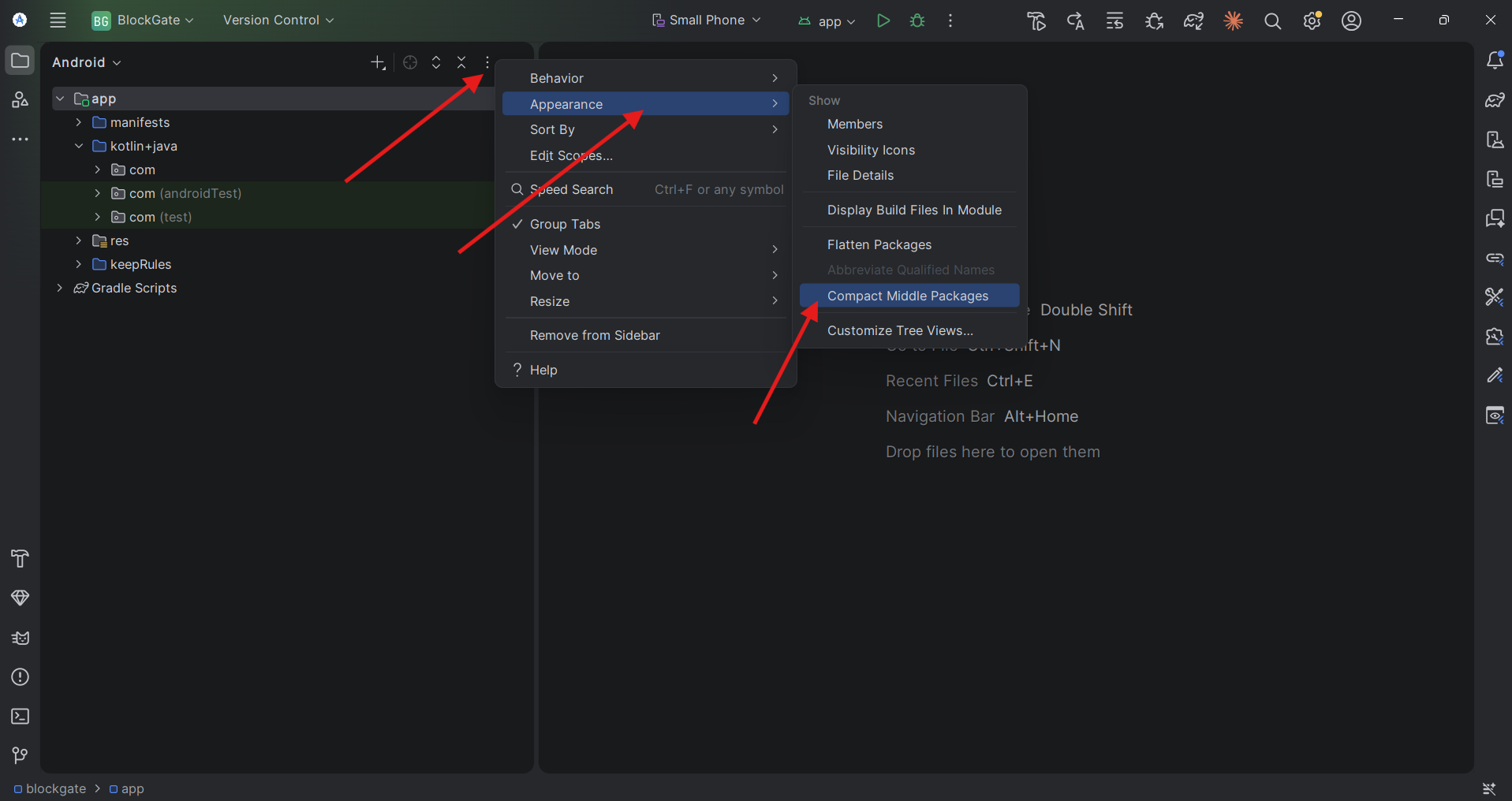Collapse all tree nodes icon
Image resolution: width=1512 pixels, height=801 pixels.
click(x=461, y=62)
